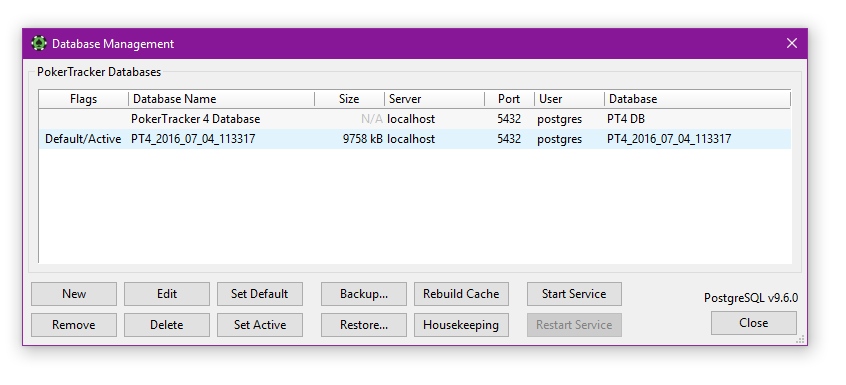Click the Remove button
Image resolution: width=846 pixels, height=385 pixels.
click(74, 325)
